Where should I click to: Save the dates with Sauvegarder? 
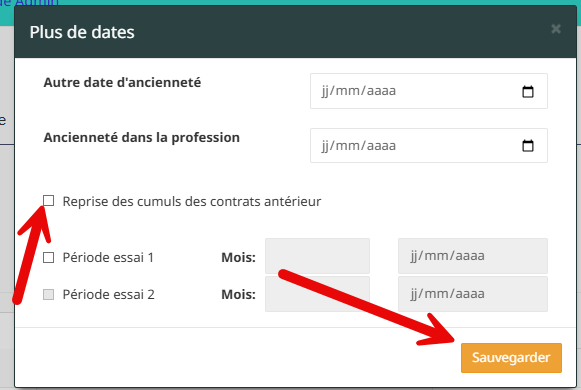[x=511, y=358]
